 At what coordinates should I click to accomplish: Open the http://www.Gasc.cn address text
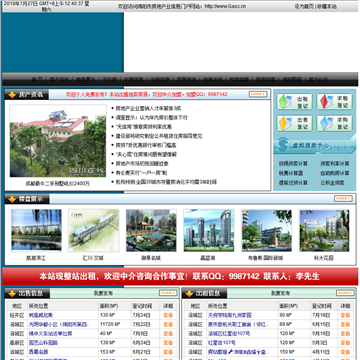pos(225,6)
